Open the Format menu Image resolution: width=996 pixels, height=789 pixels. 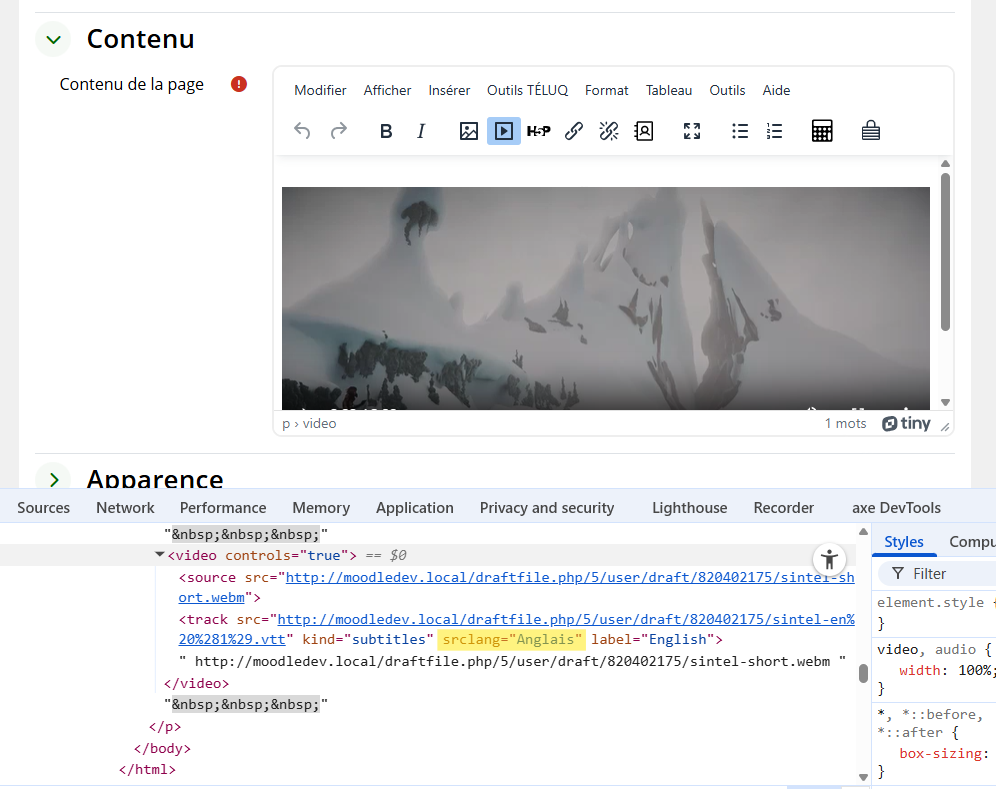tap(607, 90)
